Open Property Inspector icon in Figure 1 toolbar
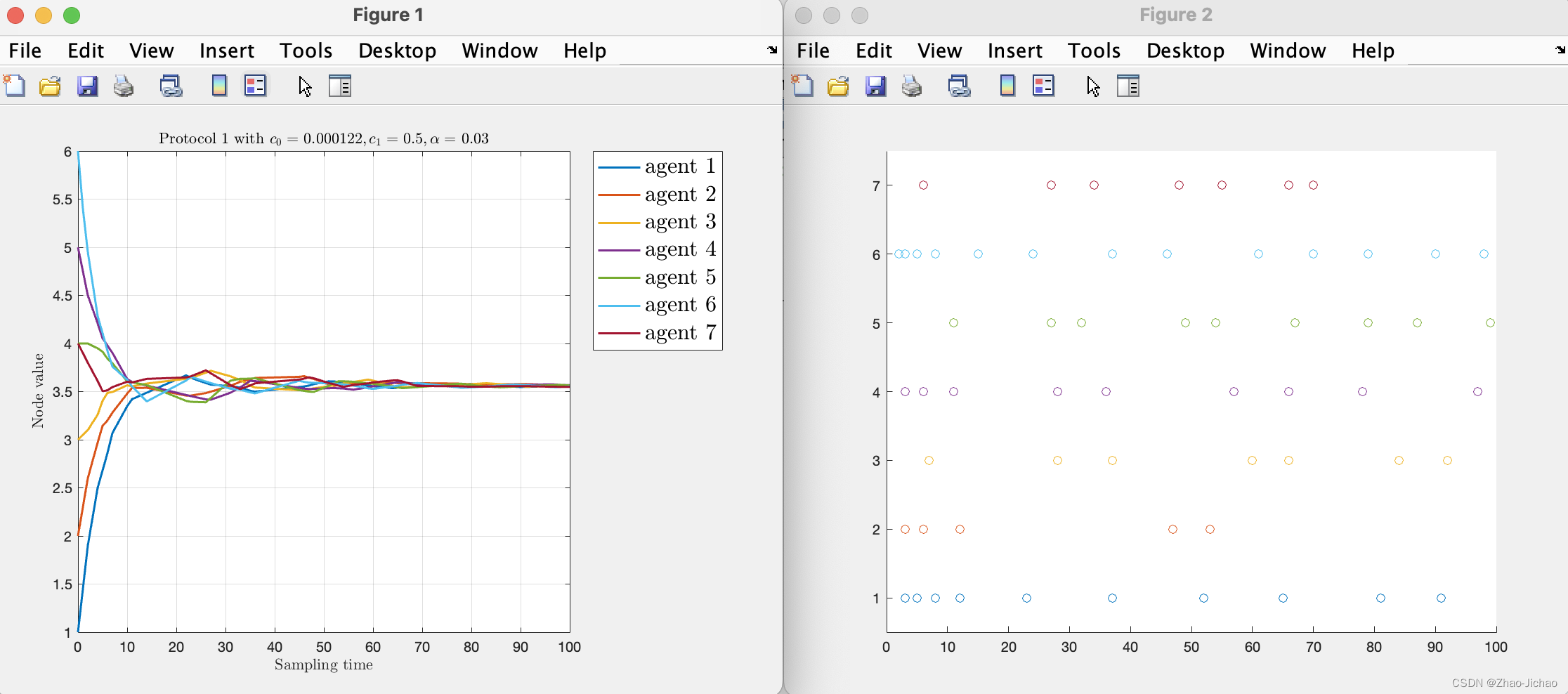 340,86
